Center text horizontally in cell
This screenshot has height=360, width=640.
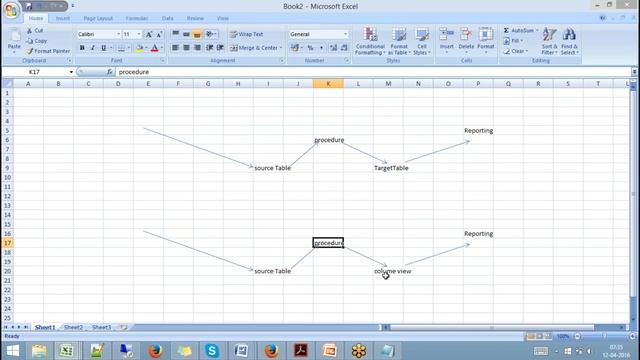[x=186, y=48]
